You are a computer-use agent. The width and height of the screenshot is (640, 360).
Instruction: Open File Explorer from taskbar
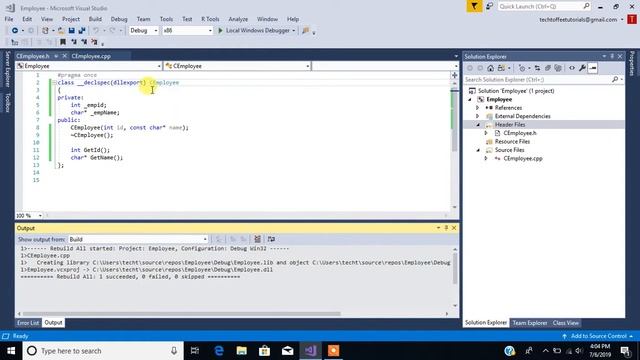click(x=242, y=351)
